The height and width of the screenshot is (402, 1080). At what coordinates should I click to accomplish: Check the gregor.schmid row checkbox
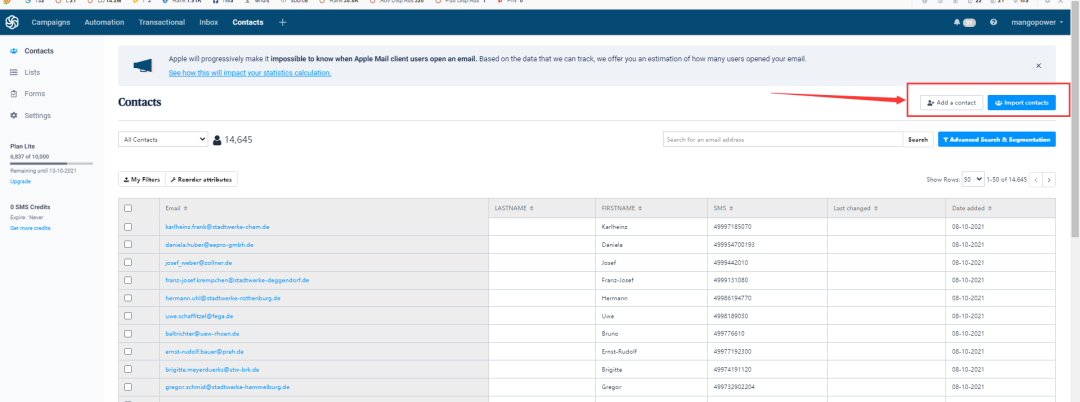coord(128,387)
